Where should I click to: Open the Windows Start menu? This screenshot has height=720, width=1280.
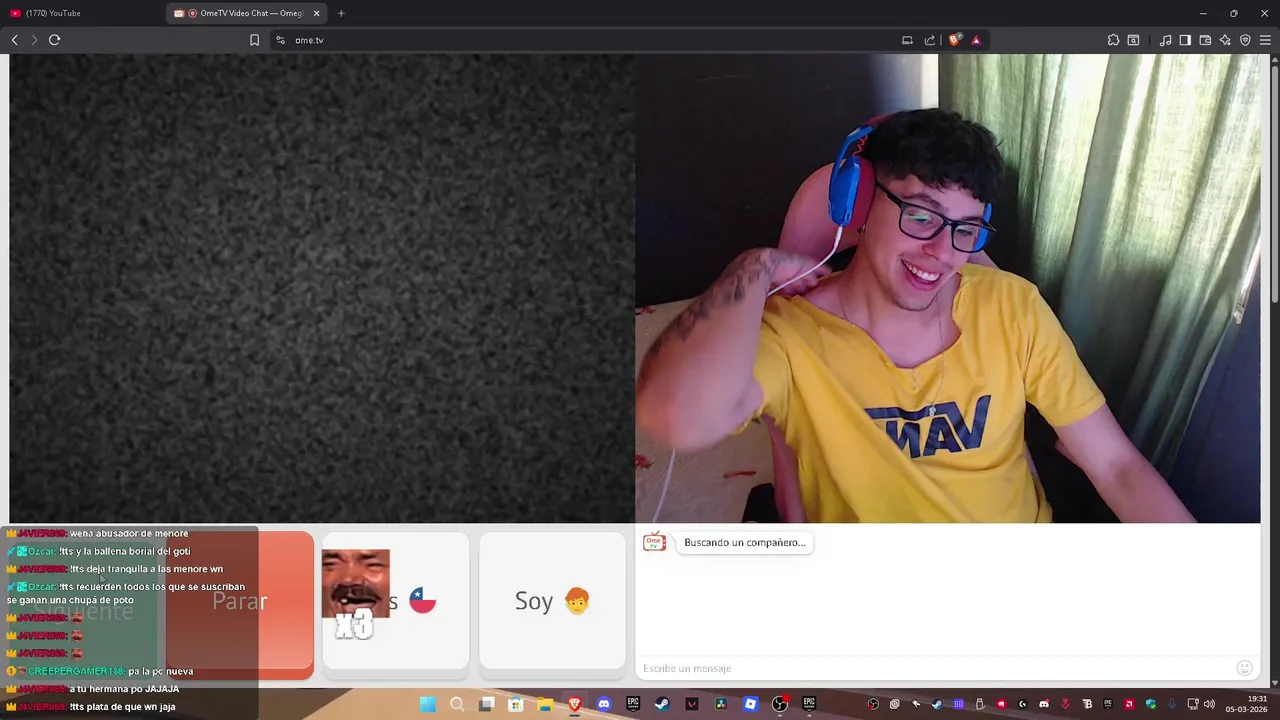coord(427,704)
